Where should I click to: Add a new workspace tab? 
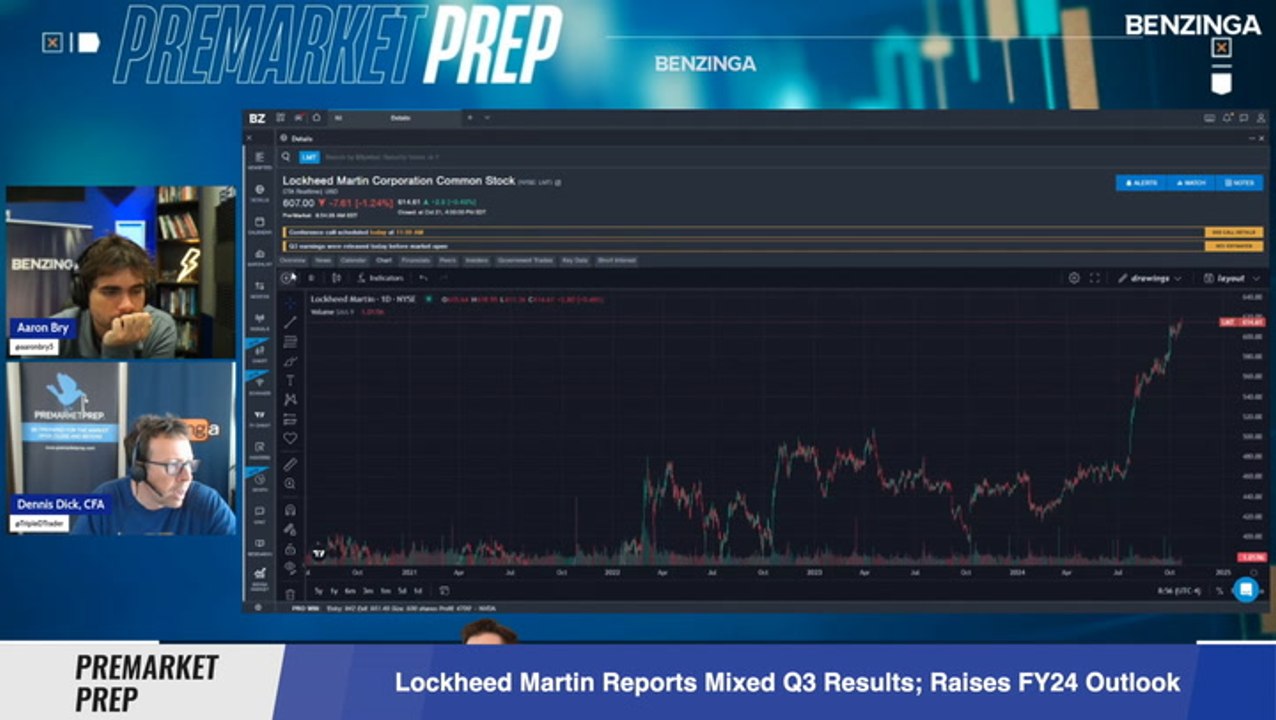point(470,118)
